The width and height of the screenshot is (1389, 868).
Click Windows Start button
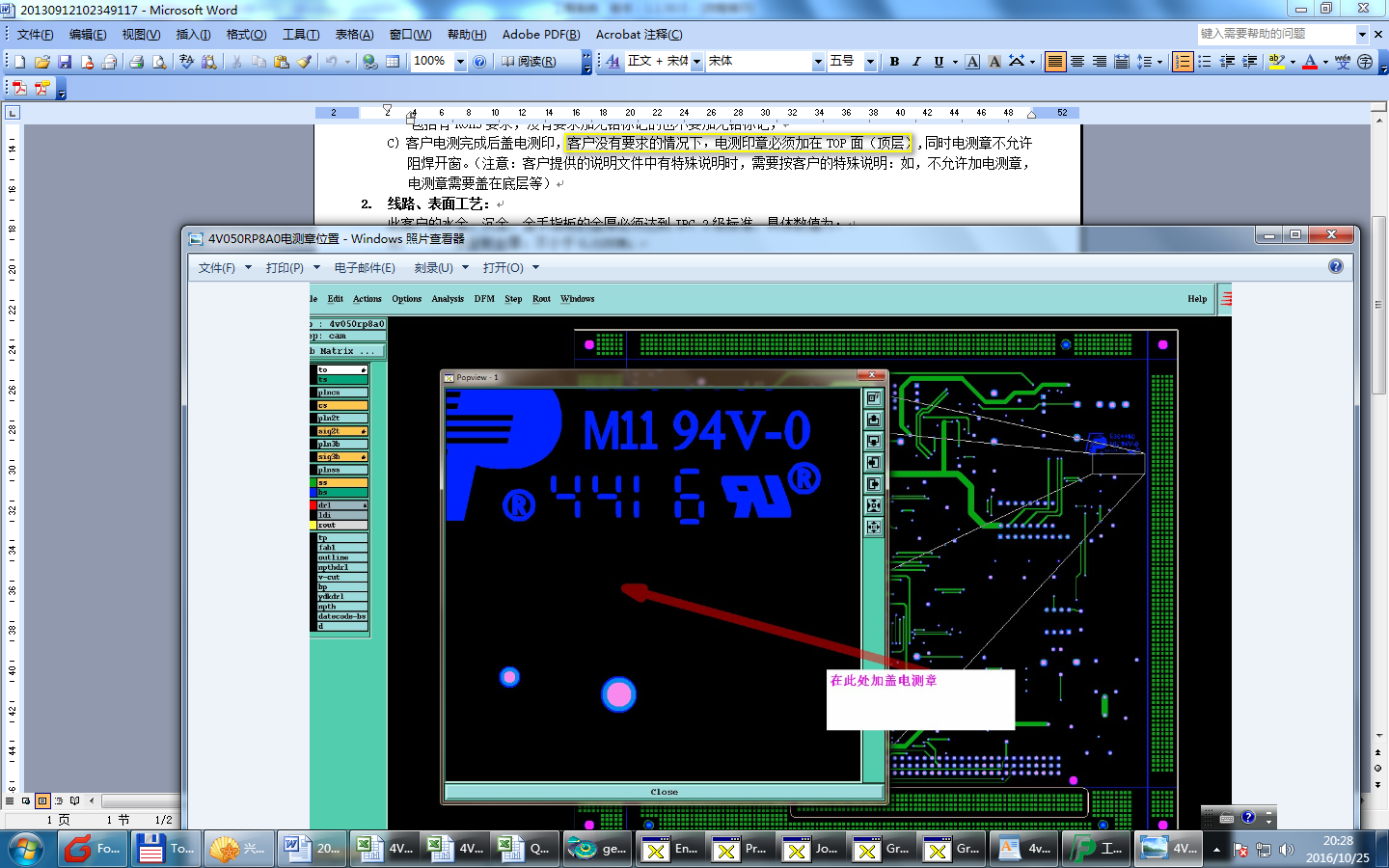coord(26,849)
